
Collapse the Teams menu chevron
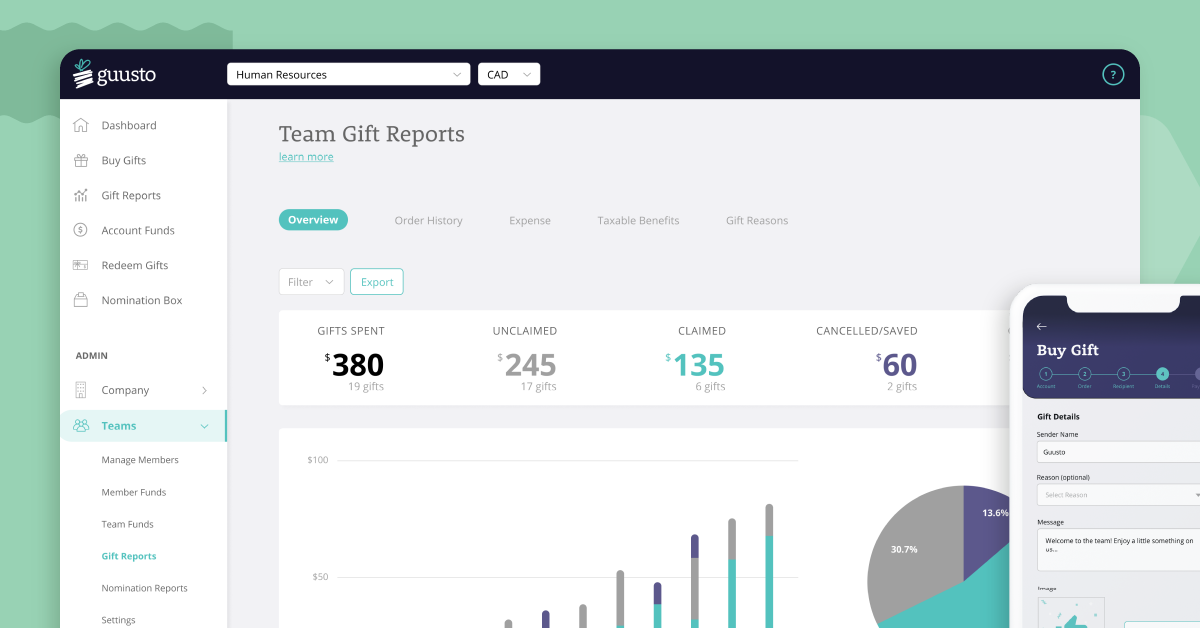204,426
